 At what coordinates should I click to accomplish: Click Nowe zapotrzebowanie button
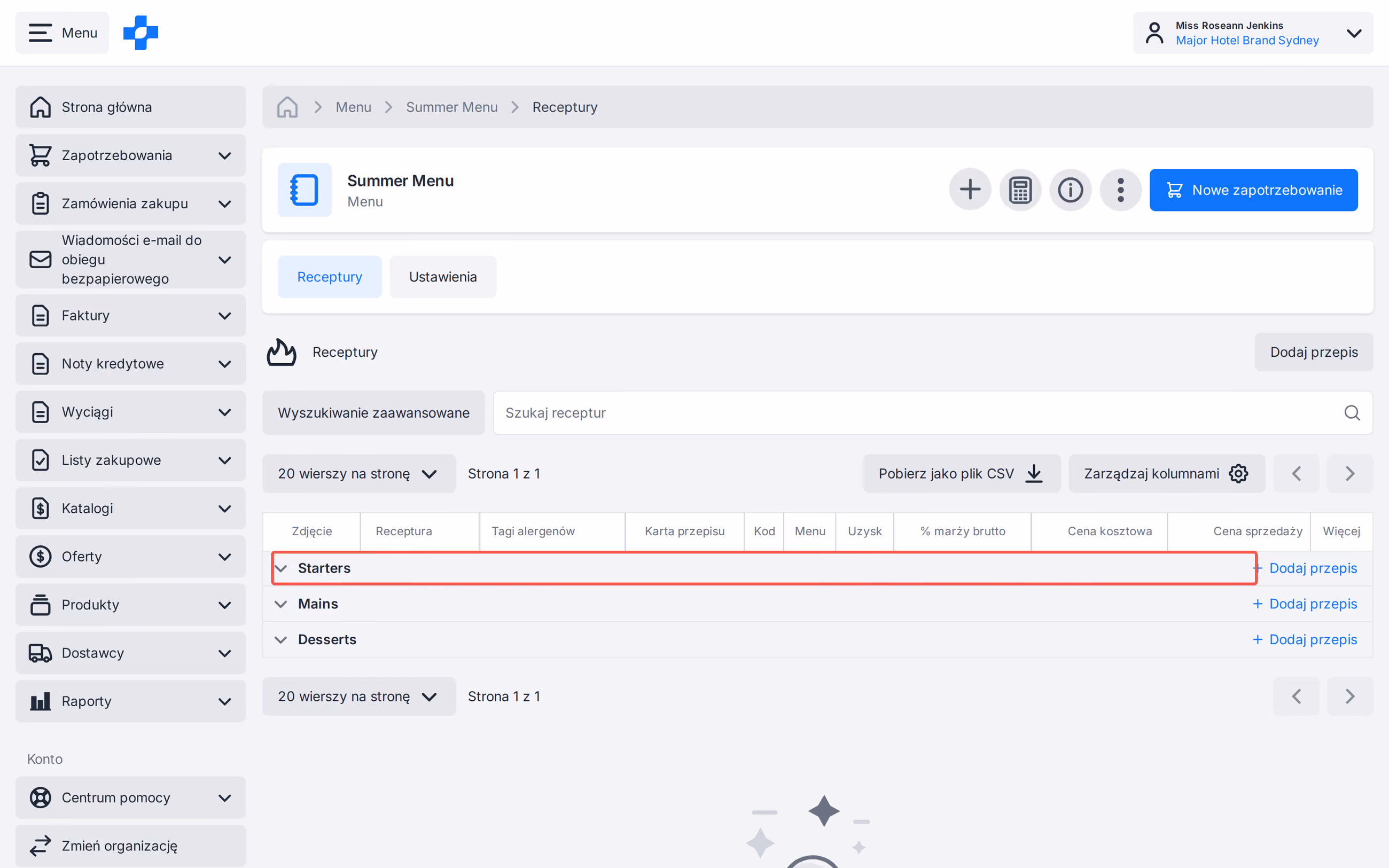click(x=1253, y=190)
